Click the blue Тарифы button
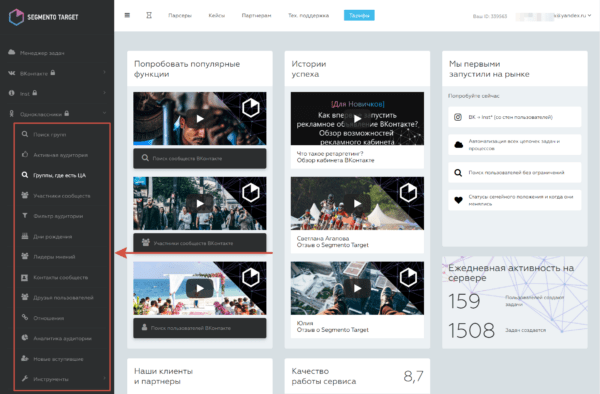This screenshot has width=600, height=394. [359, 15]
